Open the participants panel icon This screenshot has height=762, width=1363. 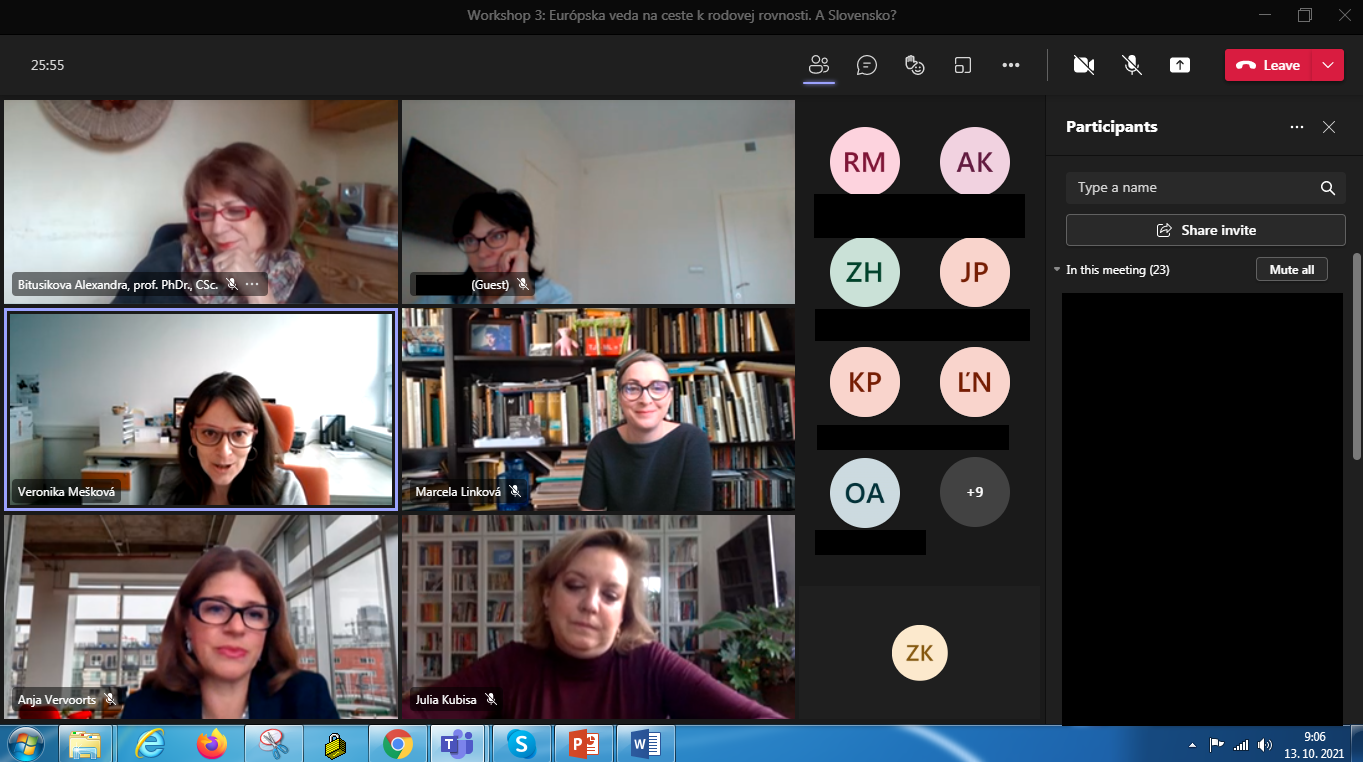pyautogui.click(x=819, y=65)
